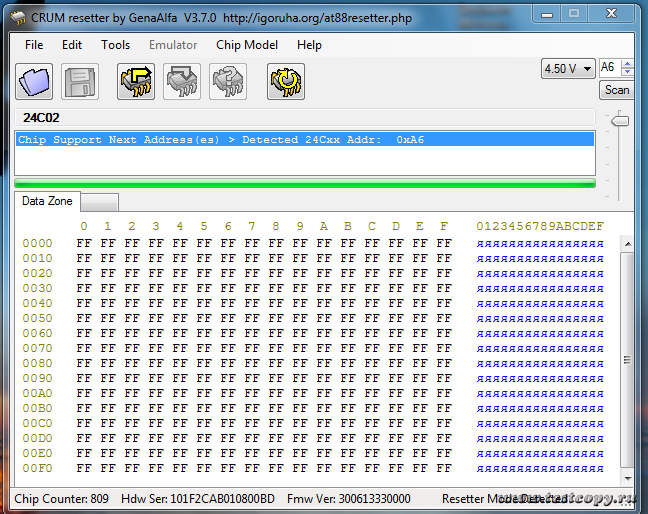Click the vertical slider handle on the right

pos(620,121)
